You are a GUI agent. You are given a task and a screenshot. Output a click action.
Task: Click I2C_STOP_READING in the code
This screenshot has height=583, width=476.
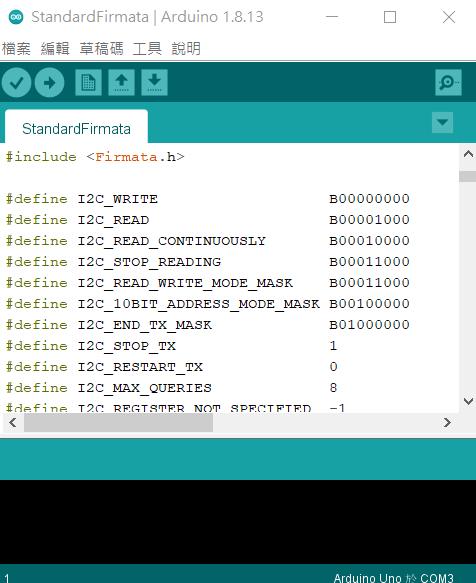tap(149, 262)
